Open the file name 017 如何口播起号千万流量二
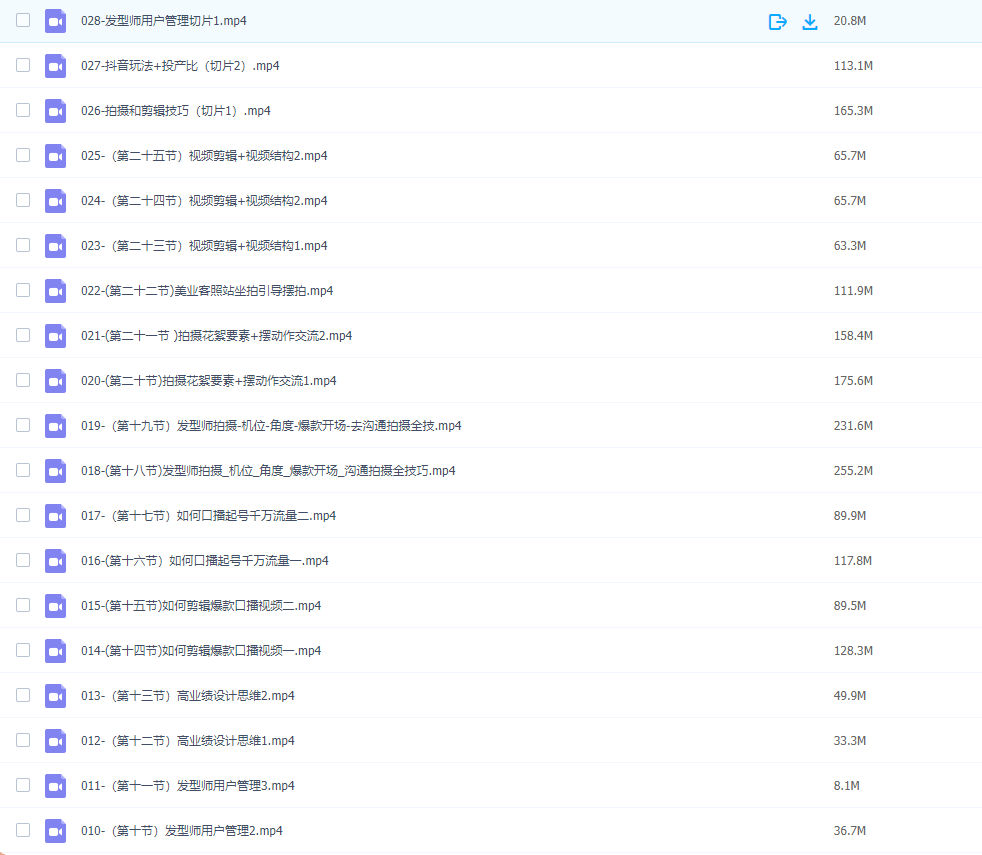This screenshot has width=982, height=855. pos(208,516)
